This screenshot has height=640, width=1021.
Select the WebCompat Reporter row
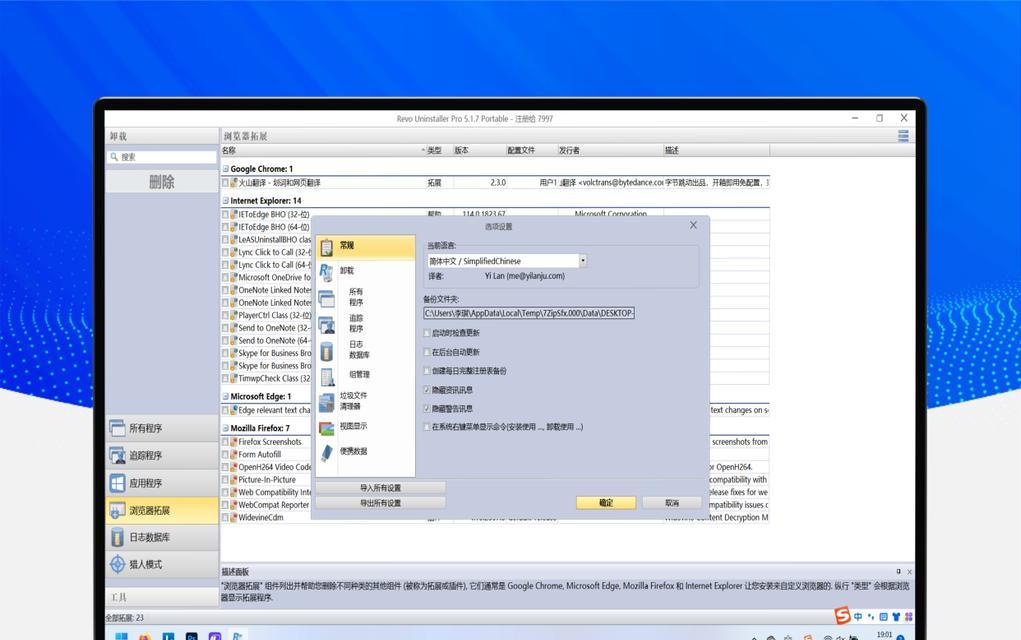[266, 505]
